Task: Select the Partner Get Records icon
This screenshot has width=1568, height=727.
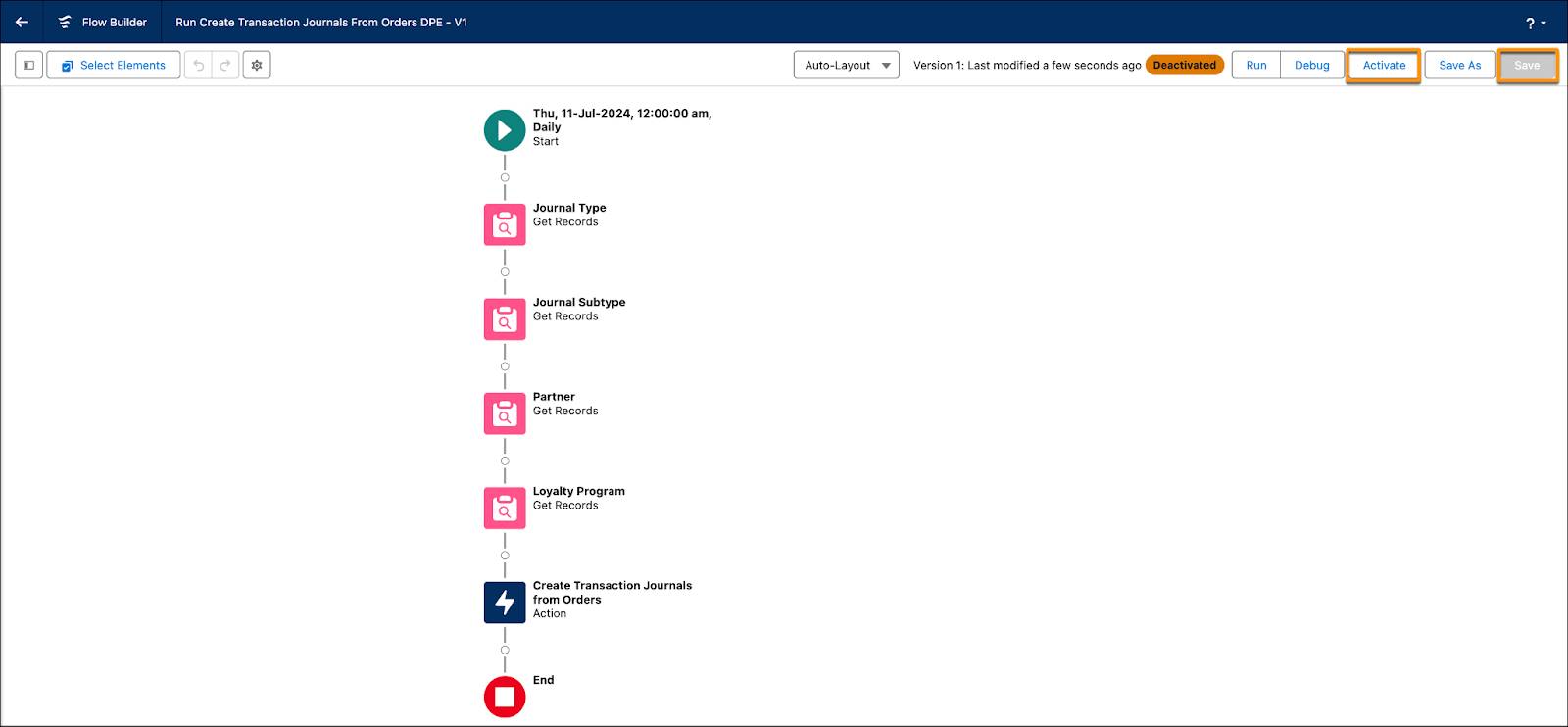Action: pos(505,413)
